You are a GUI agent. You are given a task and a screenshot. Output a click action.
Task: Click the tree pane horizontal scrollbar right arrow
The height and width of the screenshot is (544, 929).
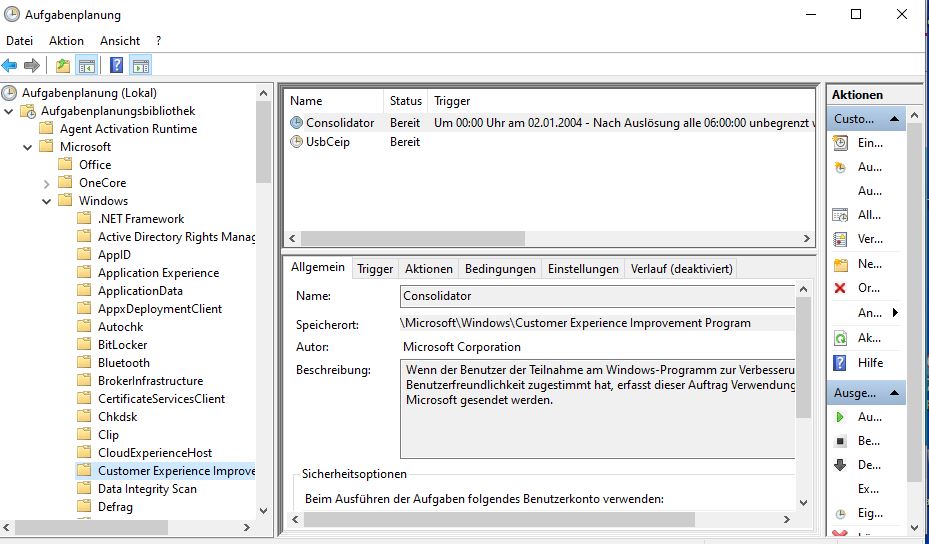click(247, 527)
